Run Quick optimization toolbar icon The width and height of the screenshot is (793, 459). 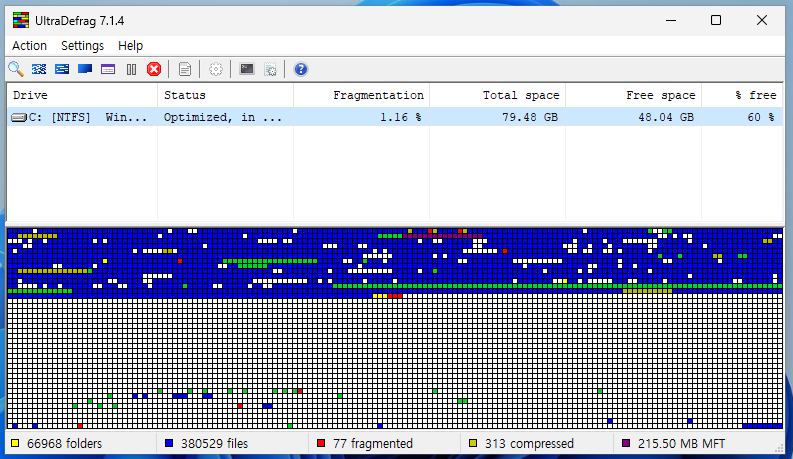click(x=62, y=69)
